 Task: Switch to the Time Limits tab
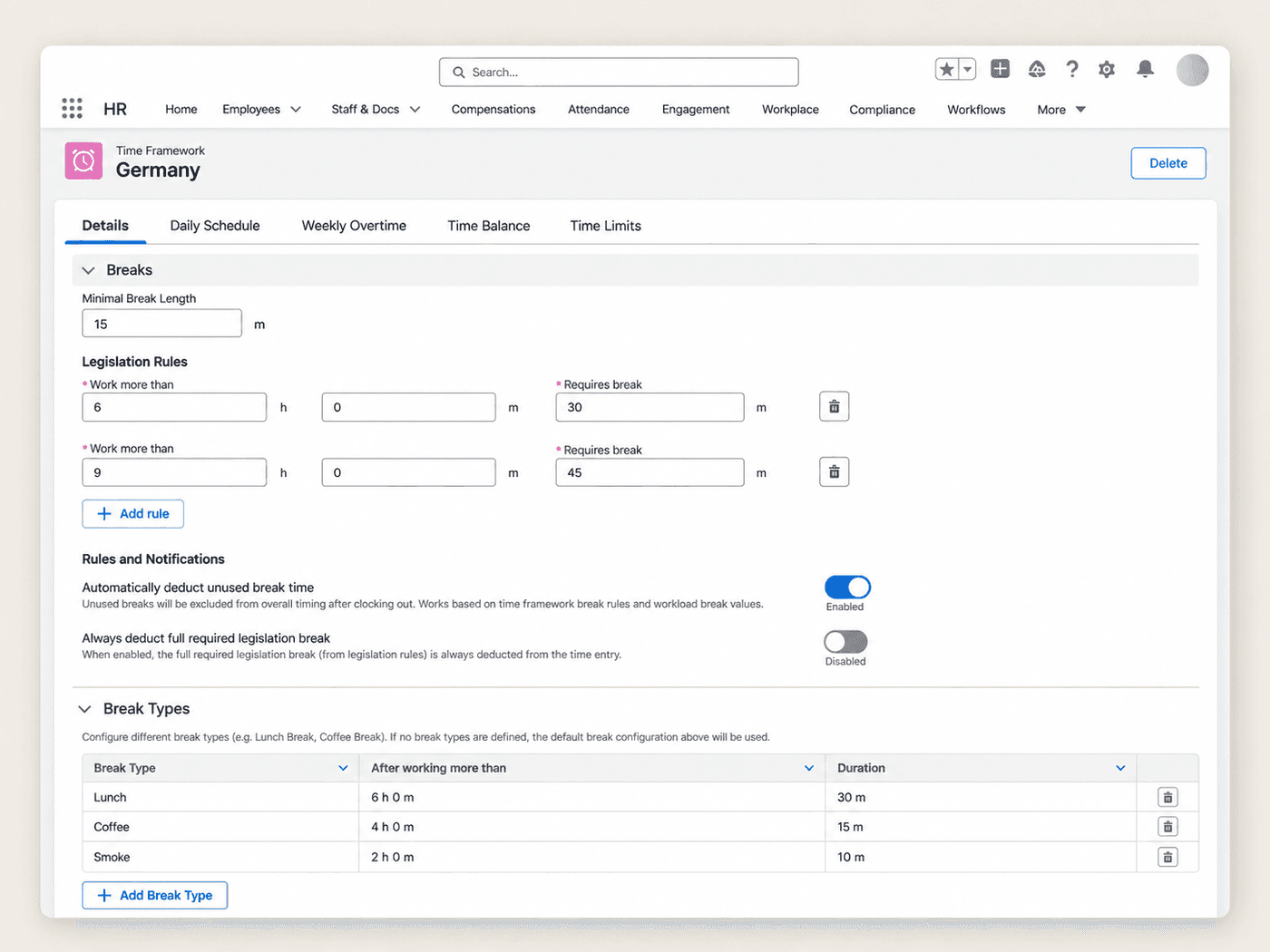pyautogui.click(x=605, y=226)
